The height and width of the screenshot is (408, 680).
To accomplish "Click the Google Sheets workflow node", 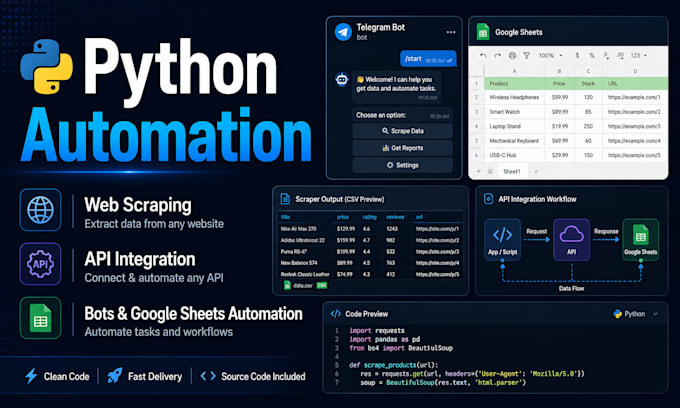I will click(x=641, y=239).
